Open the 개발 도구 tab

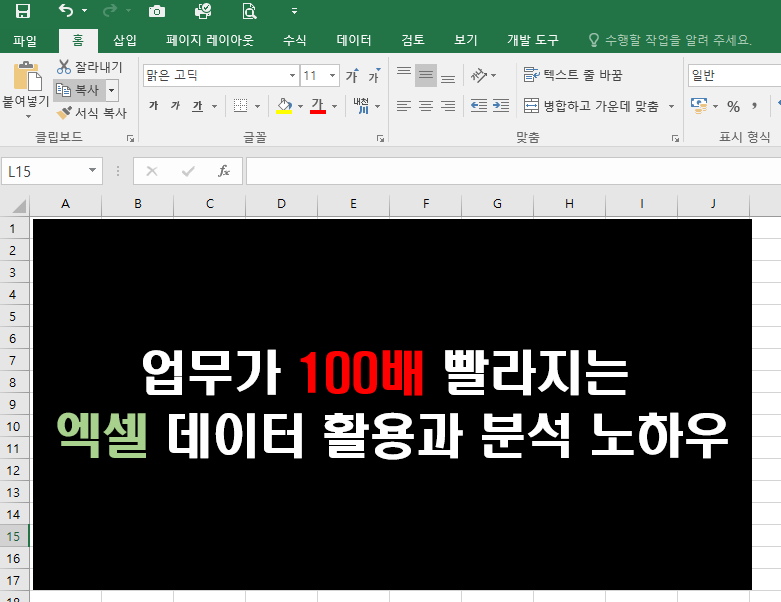coord(532,40)
